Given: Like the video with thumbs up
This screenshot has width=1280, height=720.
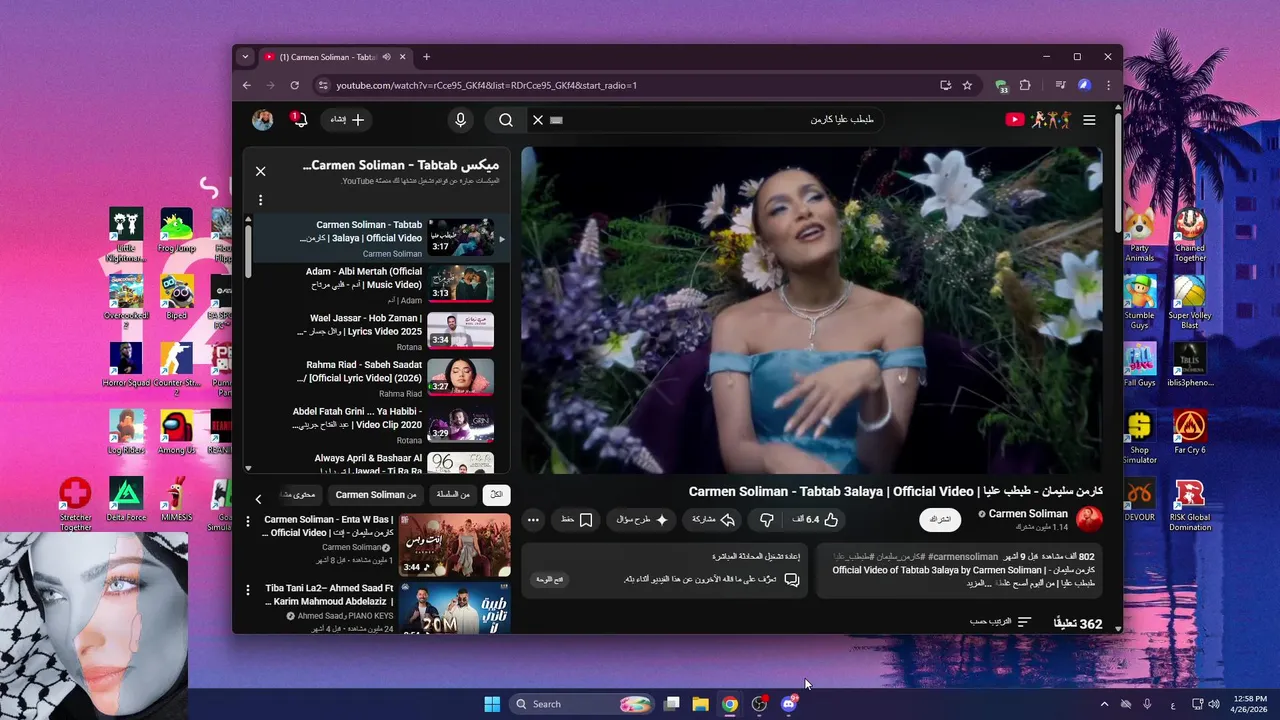Looking at the screenshot, I should 815,520.
